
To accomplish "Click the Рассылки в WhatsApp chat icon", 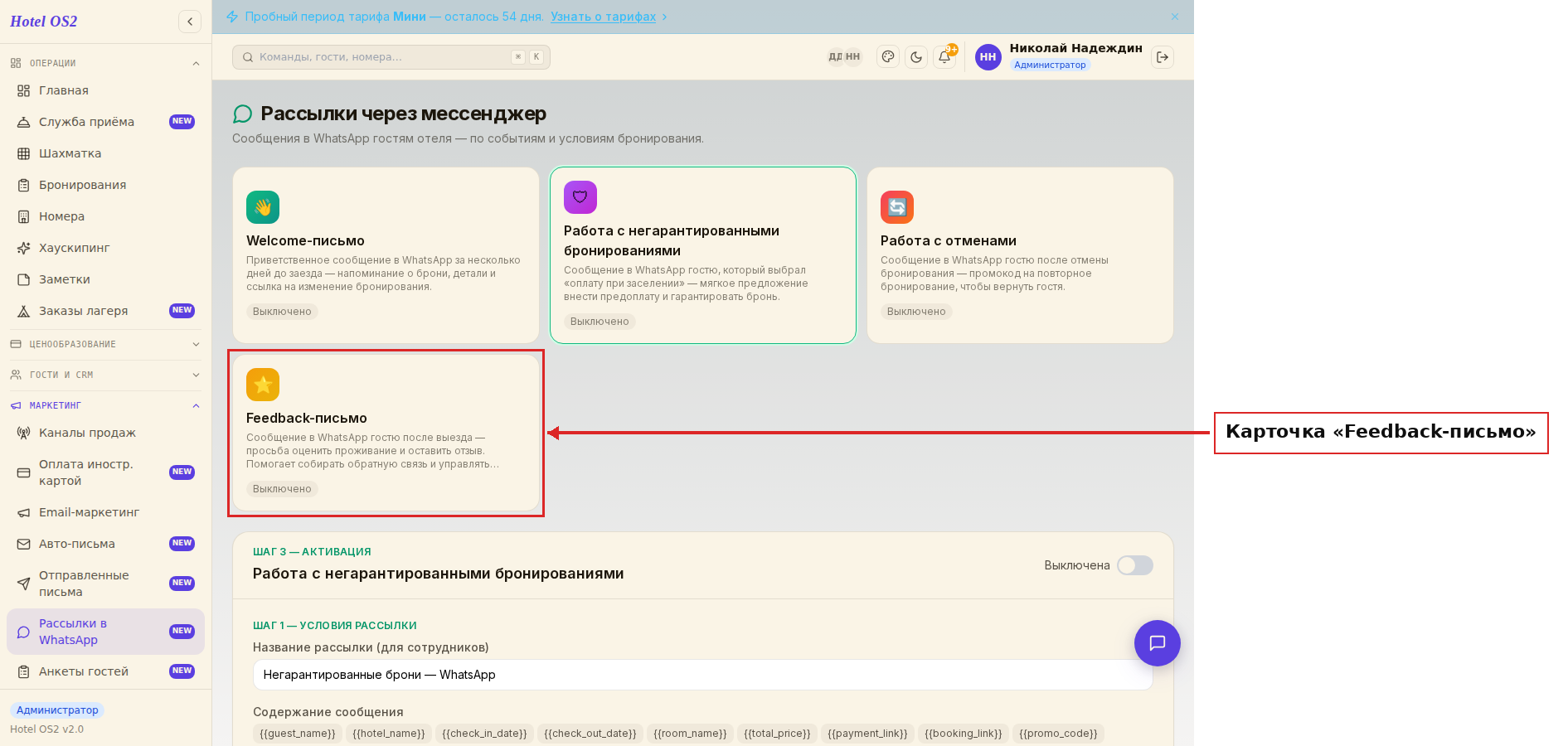I will 24,632.
